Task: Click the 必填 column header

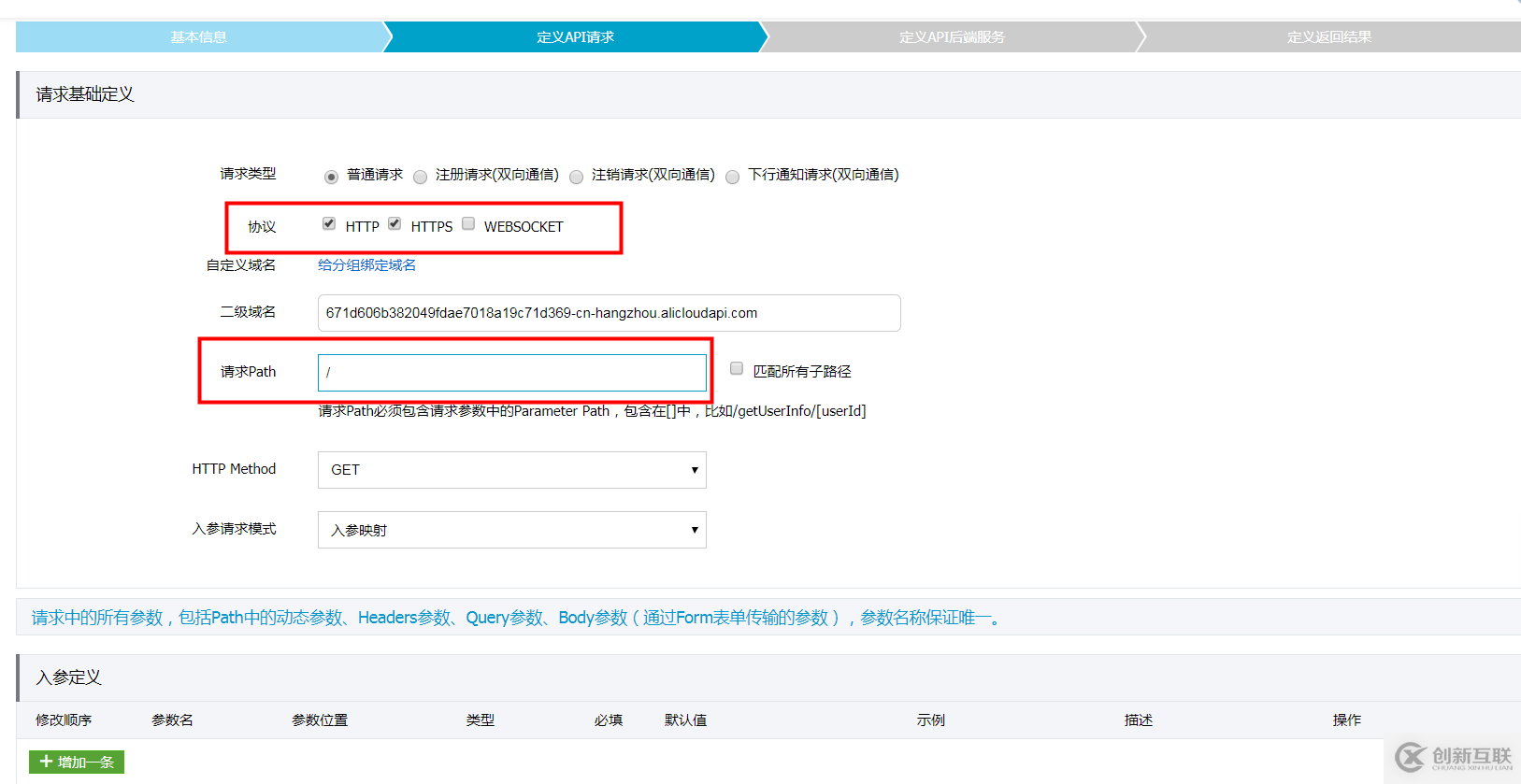Action: (609, 720)
